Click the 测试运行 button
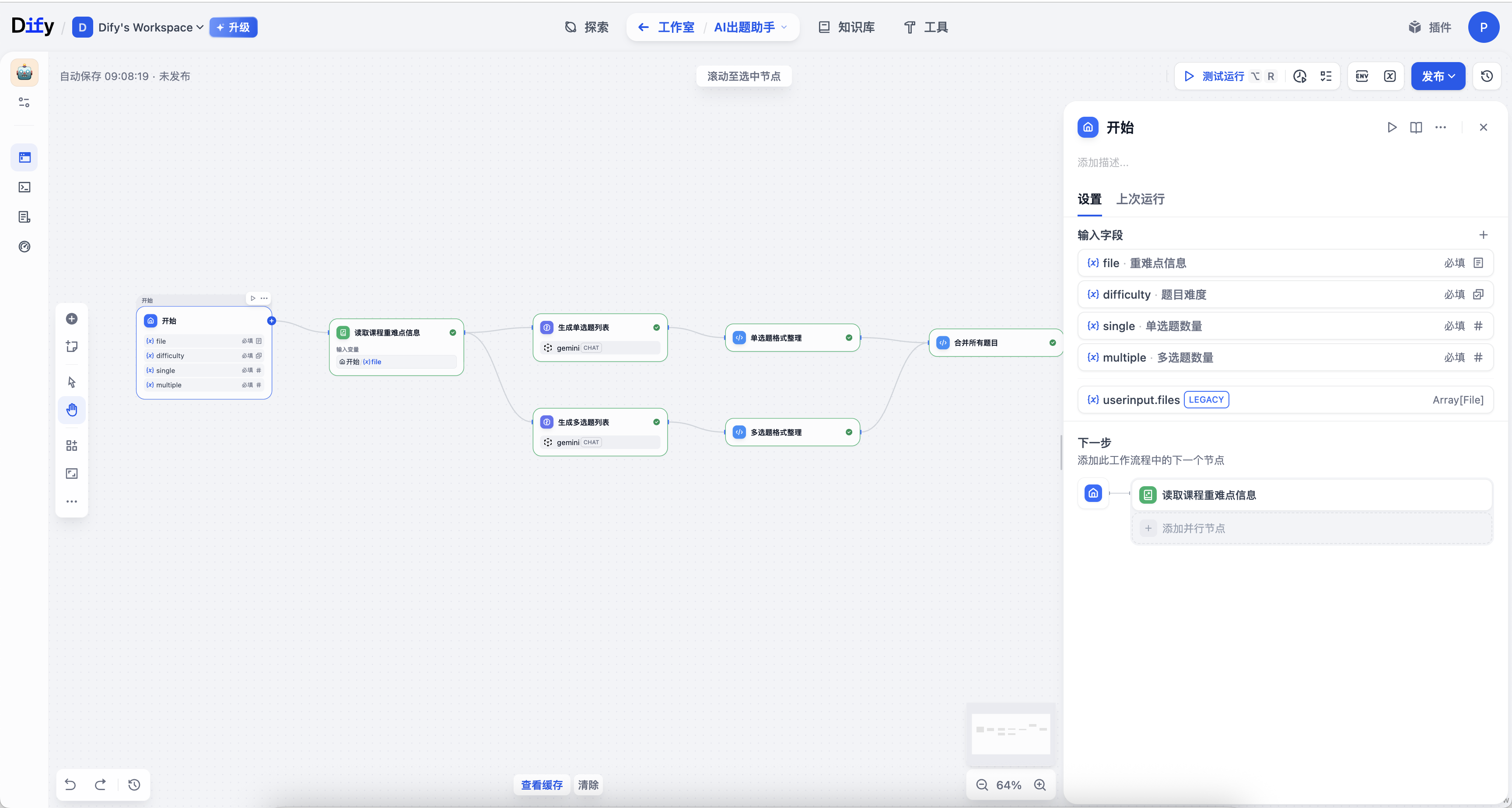Screen dimensions: 1512x808 click(x=1214, y=76)
